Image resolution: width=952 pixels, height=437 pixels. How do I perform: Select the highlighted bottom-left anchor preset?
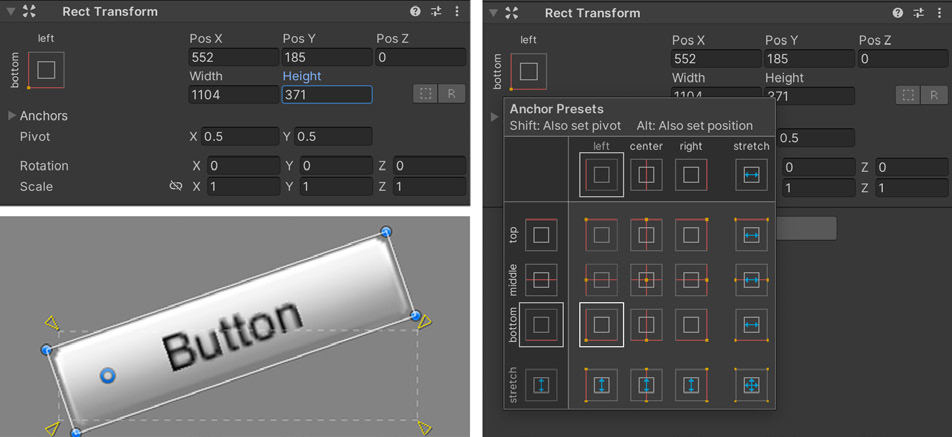pos(601,325)
